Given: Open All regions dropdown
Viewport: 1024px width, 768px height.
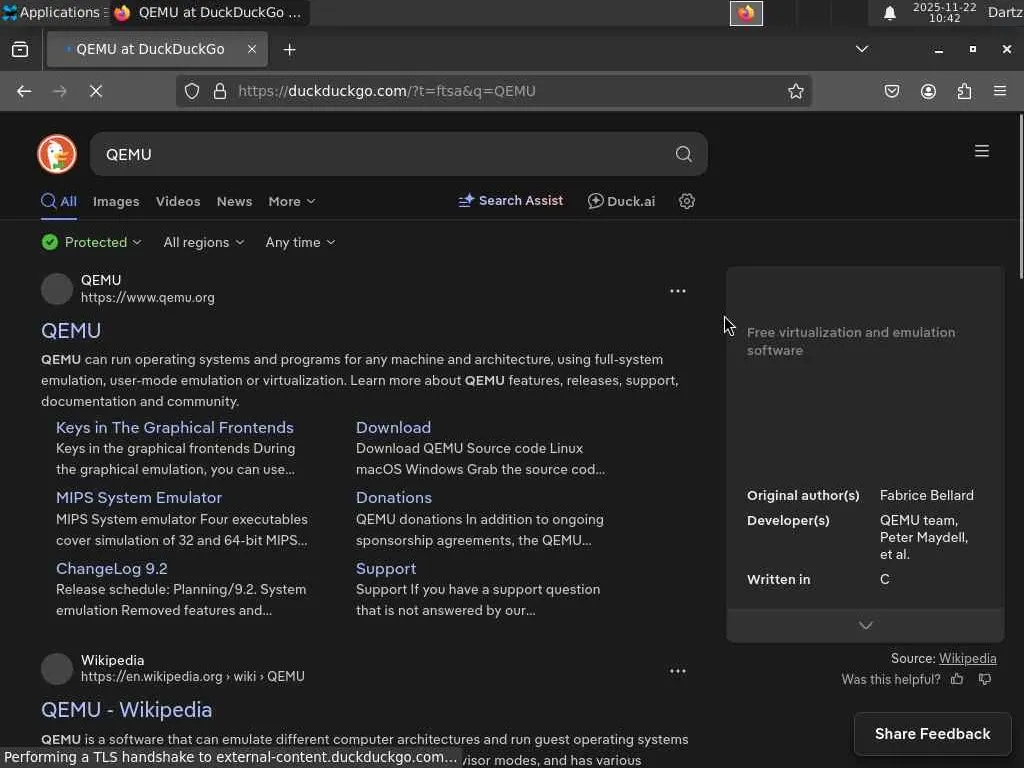Looking at the screenshot, I should pyautogui.click(x=204, y=242).
